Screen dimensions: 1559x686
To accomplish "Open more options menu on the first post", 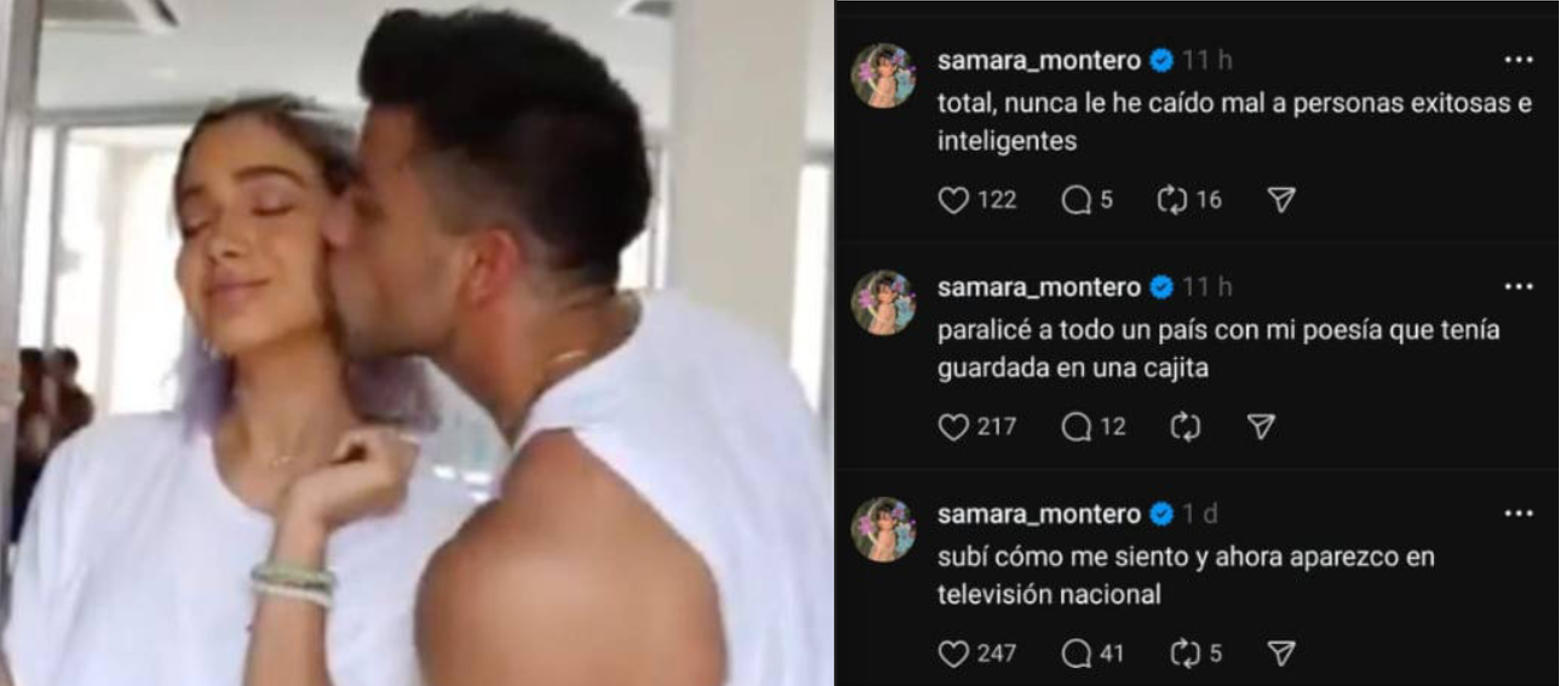I will 1518,61.
